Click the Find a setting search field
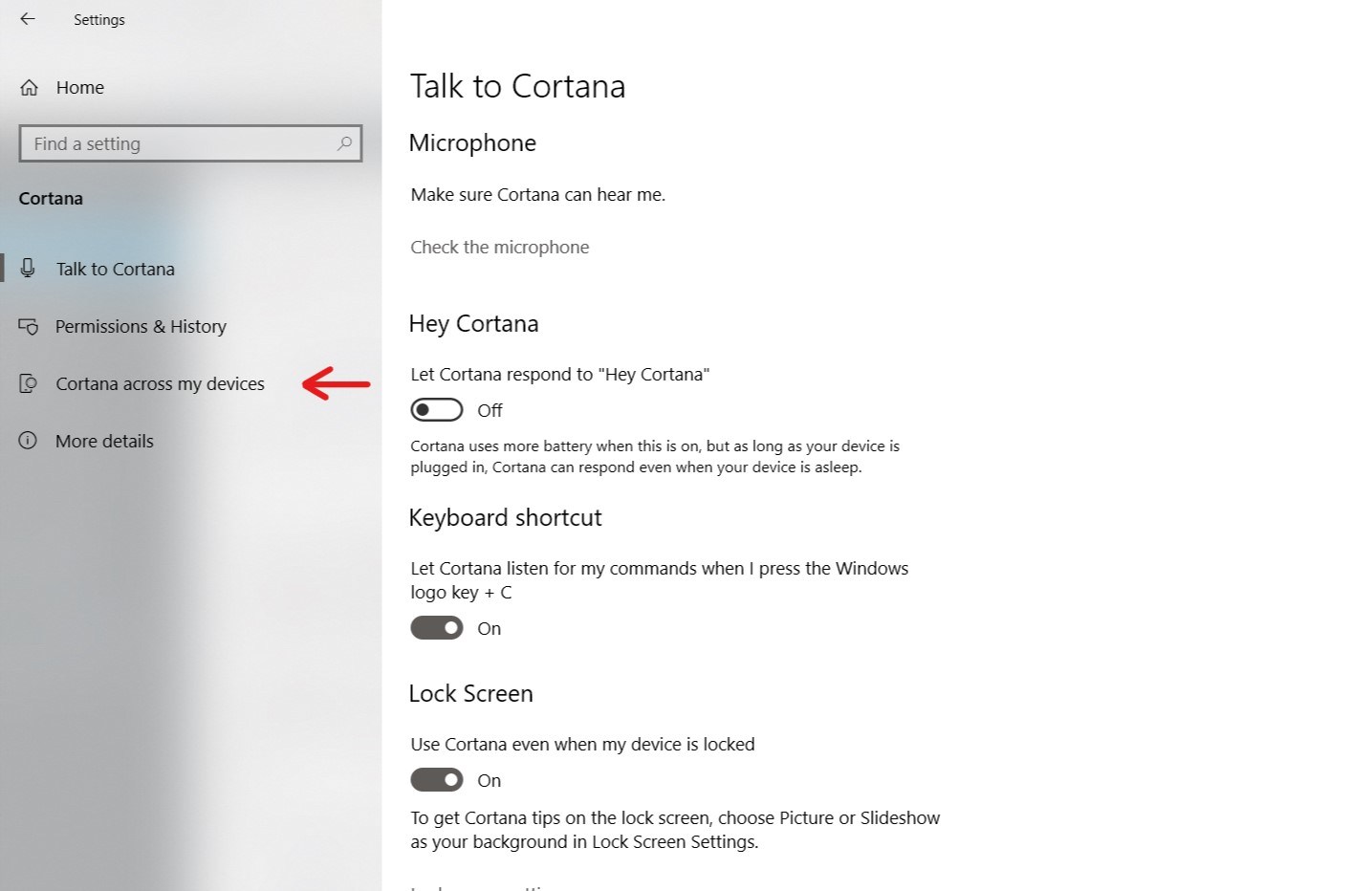The height and width of the screenshot is (891, 1372). click(x=182, y=143)
